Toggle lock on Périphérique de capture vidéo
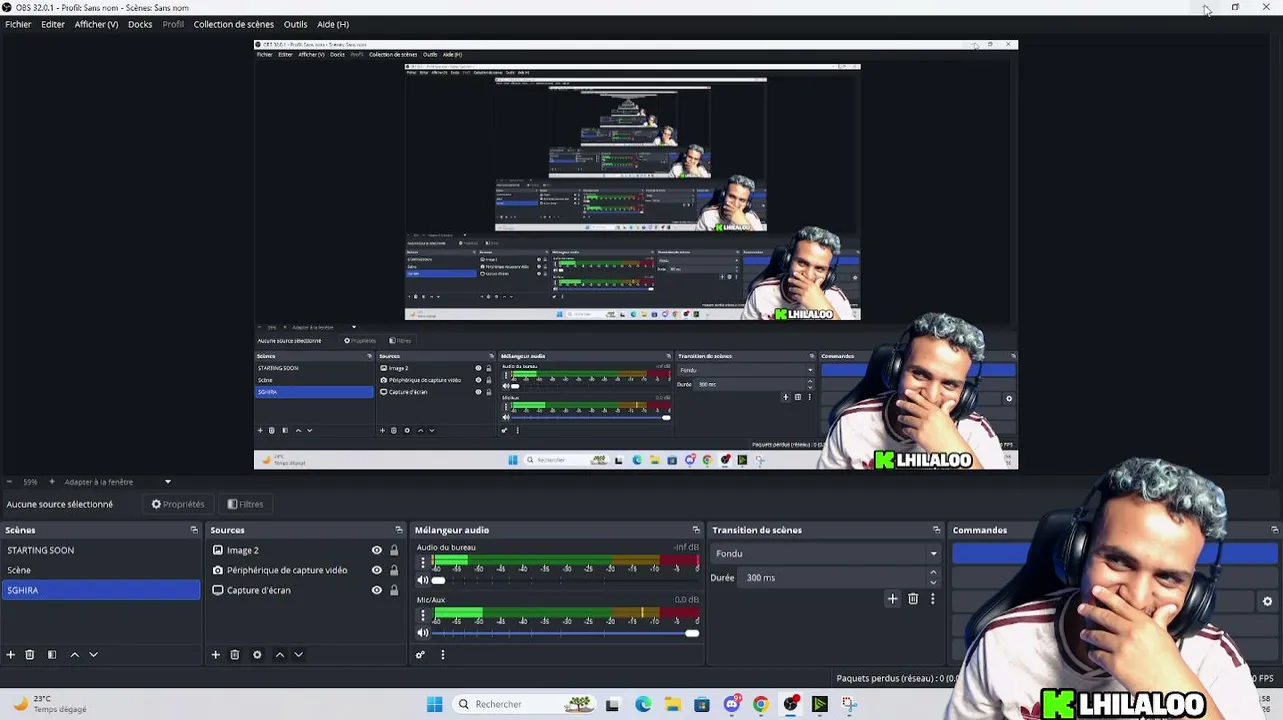This screenshot has width=1283, height=720. 394,570
